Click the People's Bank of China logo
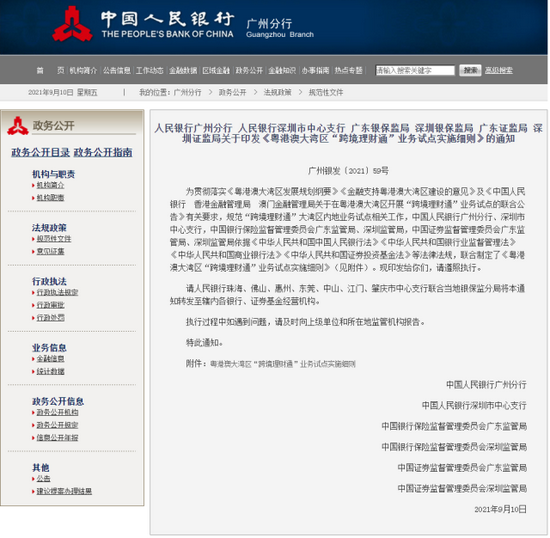Screen dimensions: 550x538 click(73, 24)
